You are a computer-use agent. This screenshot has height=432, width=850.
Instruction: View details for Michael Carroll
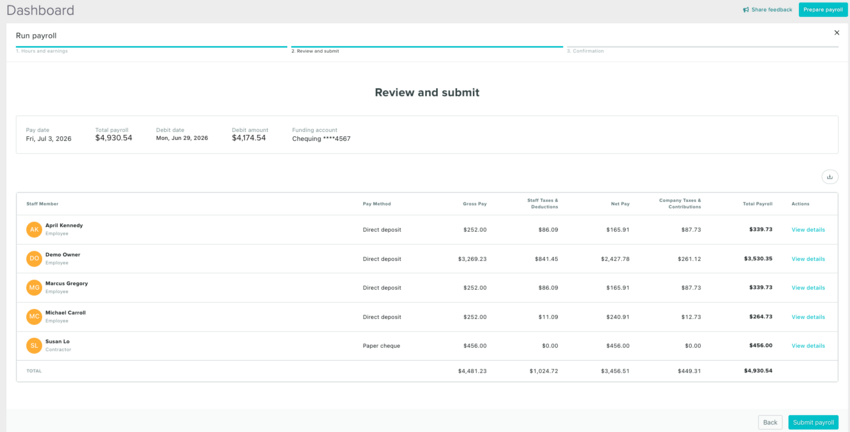point(808,317)
